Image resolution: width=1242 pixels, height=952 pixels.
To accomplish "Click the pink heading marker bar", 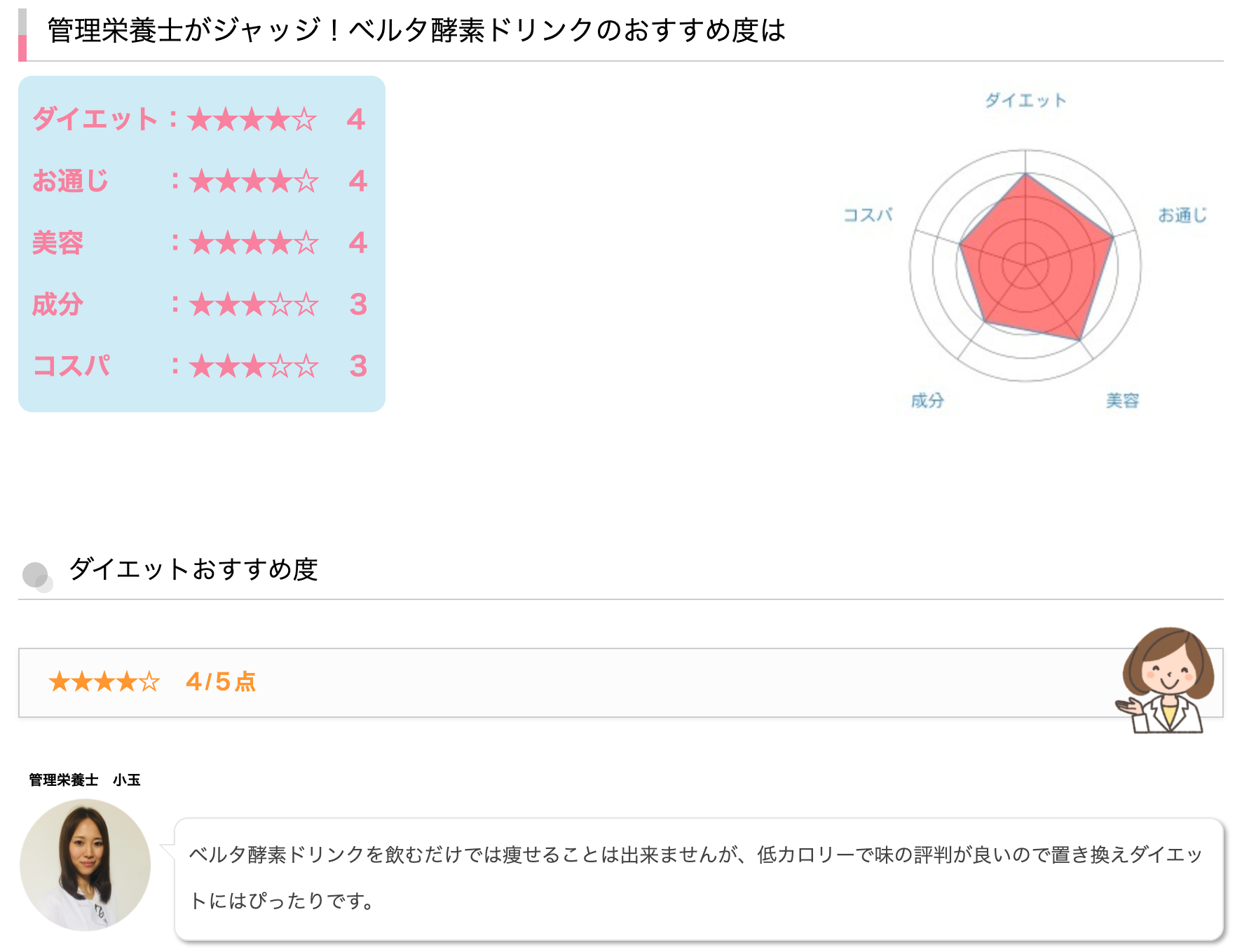I will (x=22, y=34).
